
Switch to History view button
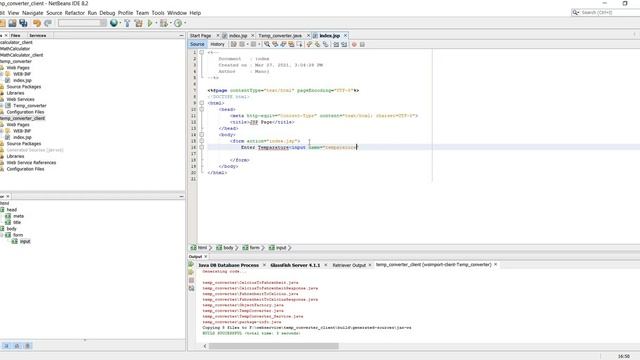[218, 44]
